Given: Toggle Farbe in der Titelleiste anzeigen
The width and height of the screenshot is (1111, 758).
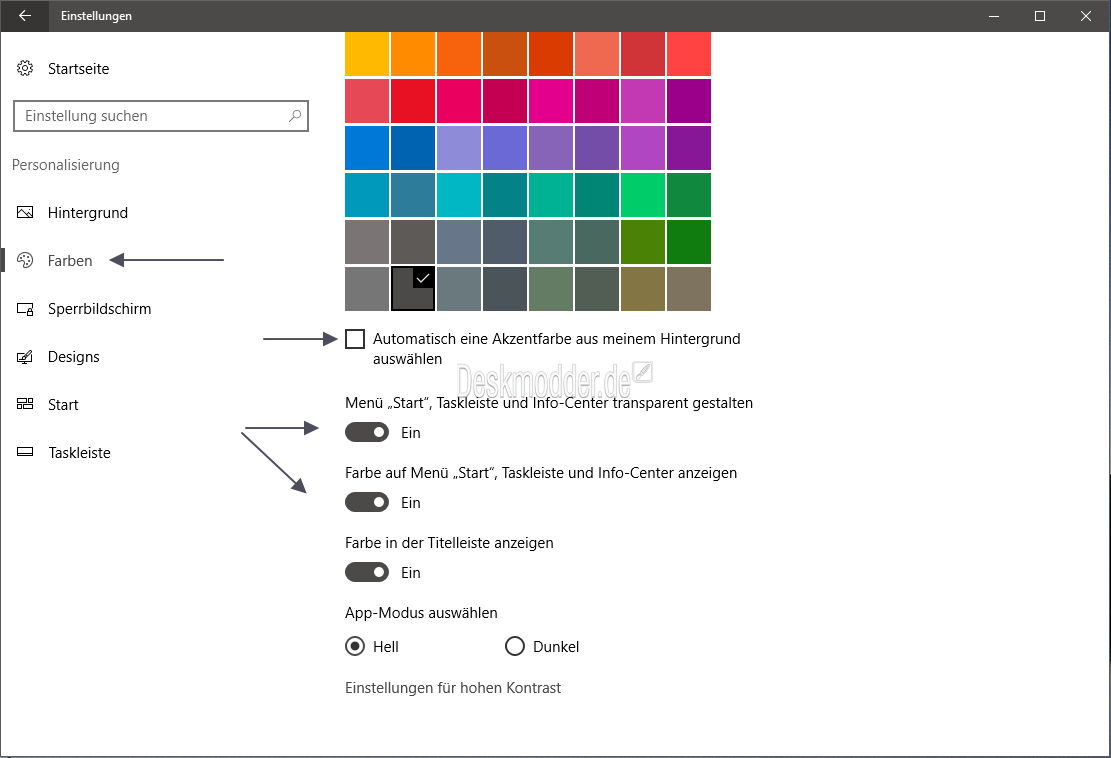Looking at the screenshot, I should pyautogui.click(x=367, y=572).
